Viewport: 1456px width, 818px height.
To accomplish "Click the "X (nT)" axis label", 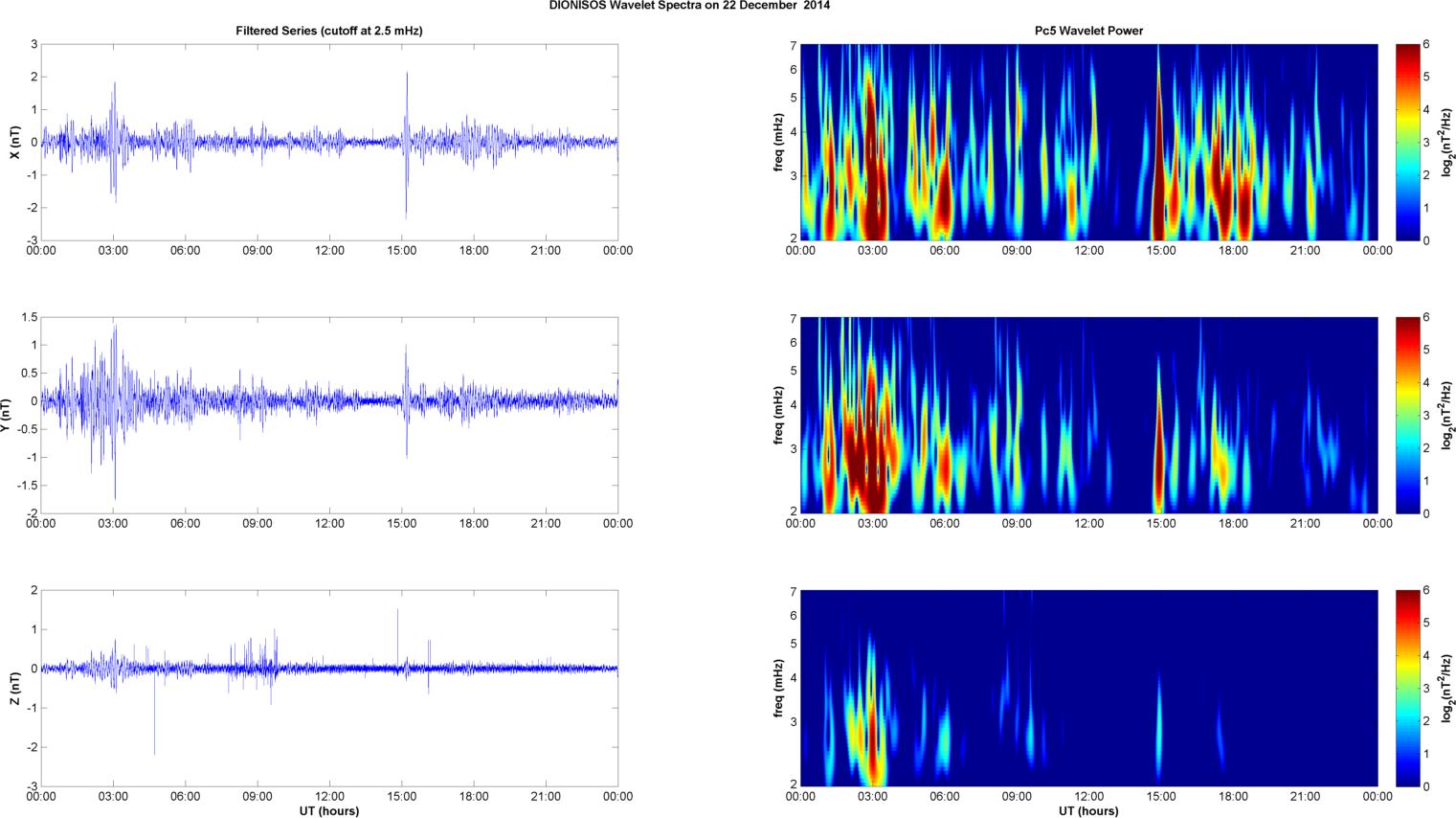I will click(16, 142).
